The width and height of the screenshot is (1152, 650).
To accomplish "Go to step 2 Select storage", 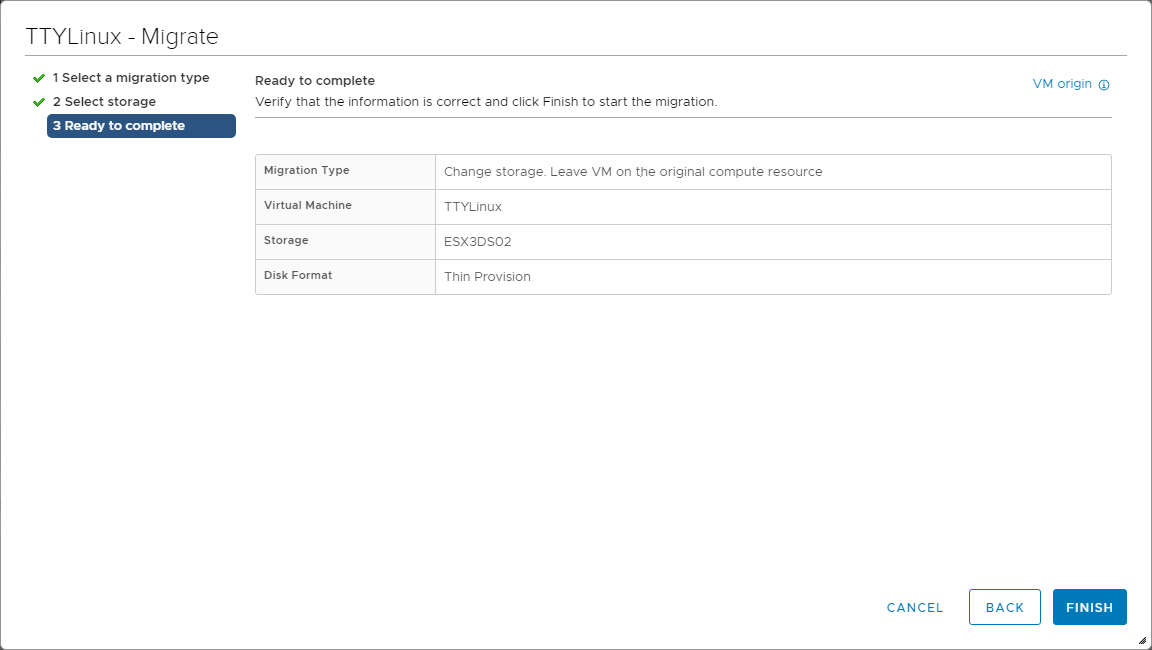I will [104, 101].
